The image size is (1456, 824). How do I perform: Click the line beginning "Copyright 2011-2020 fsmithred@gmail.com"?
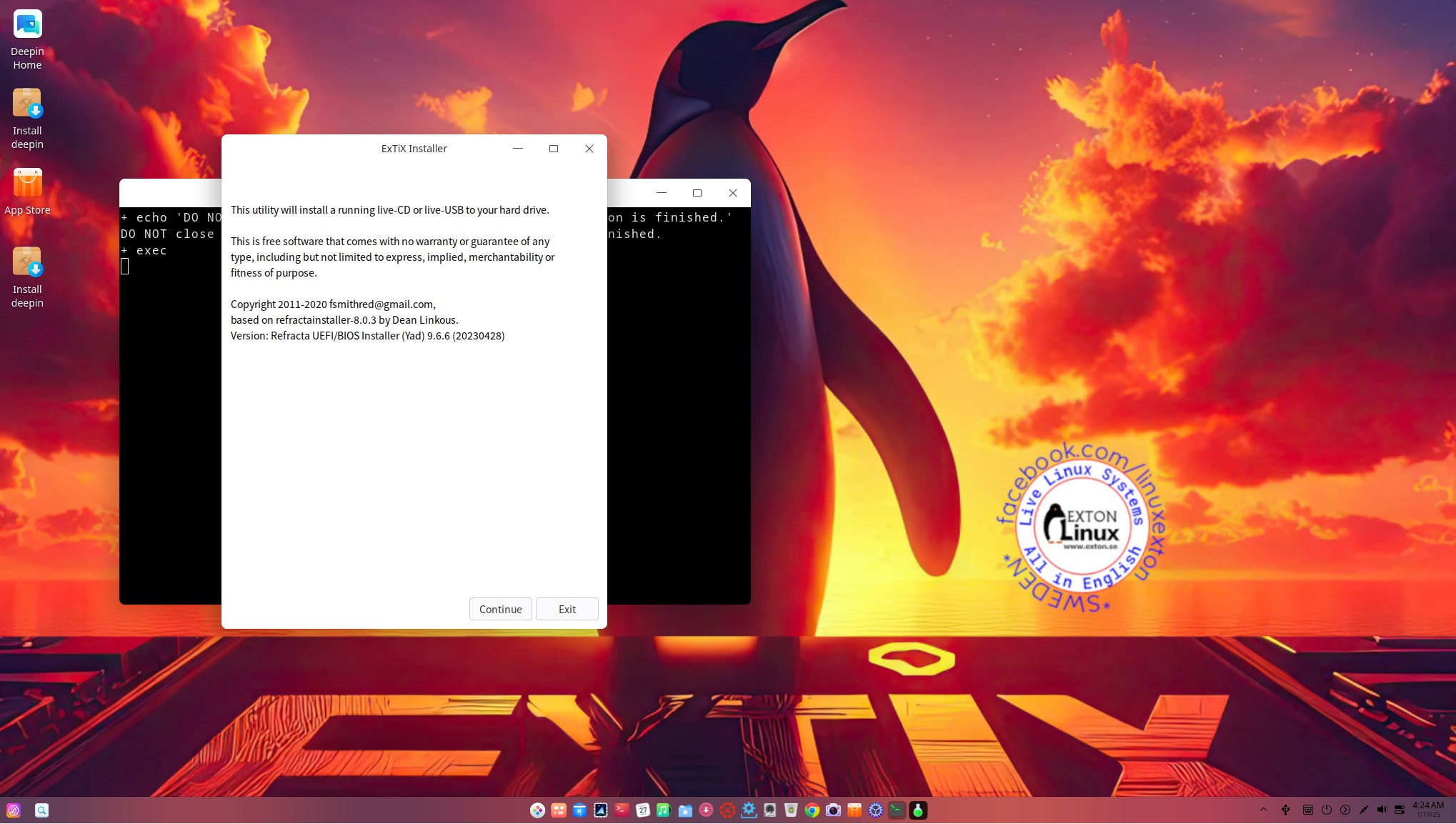(333, 304)
